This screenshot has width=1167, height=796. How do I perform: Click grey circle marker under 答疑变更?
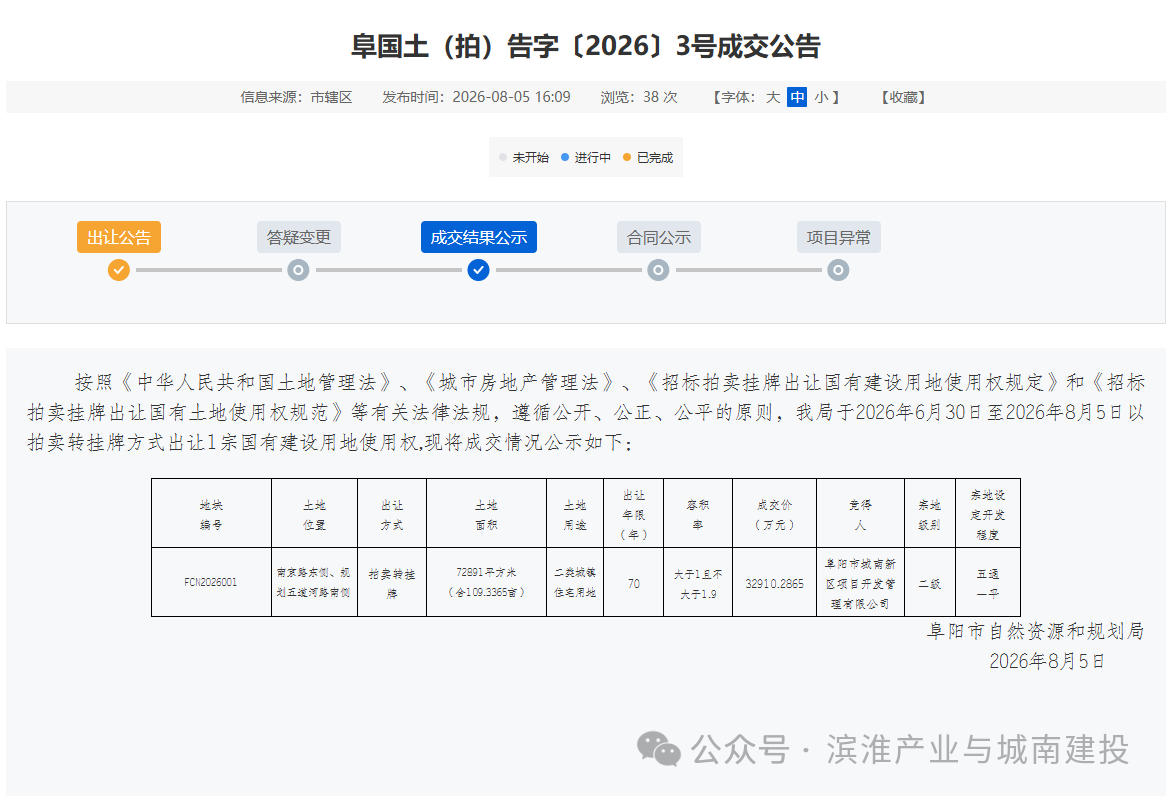click(298, 270)
